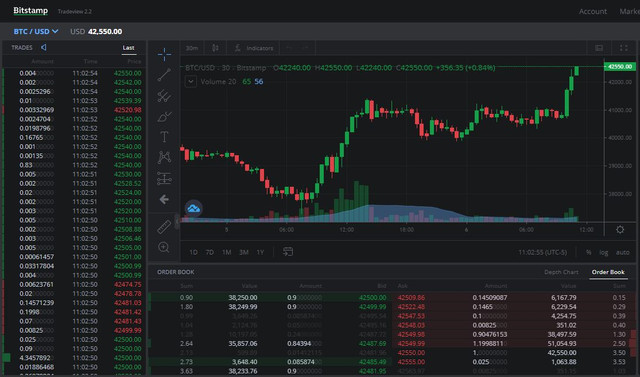Viewport: 640px width, 377px height.
Task: Switch to the Depth Chart tab
Action: (561, 272)
